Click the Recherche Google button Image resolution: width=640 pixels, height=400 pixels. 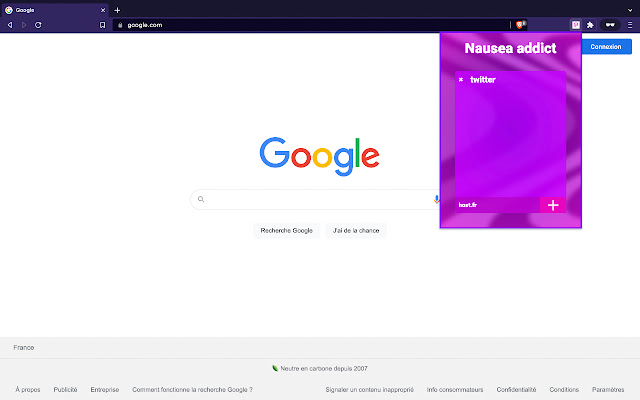(287, 231)
